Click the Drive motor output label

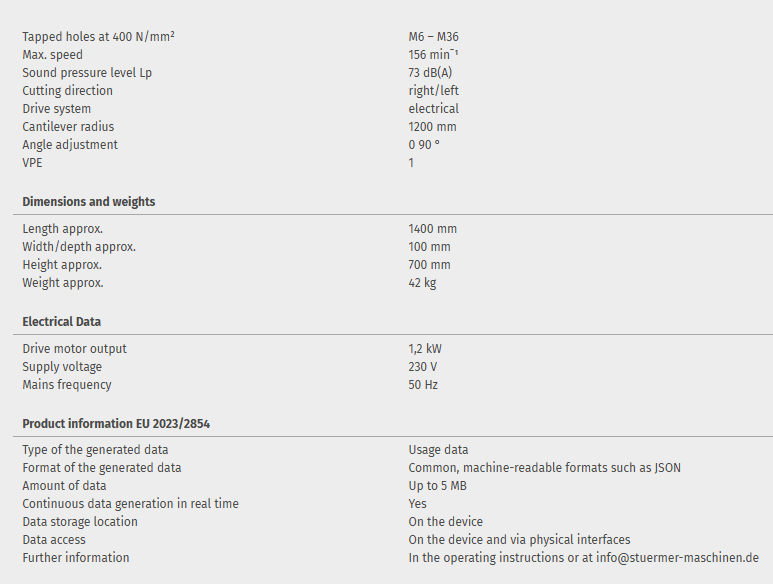click(75, 349)
